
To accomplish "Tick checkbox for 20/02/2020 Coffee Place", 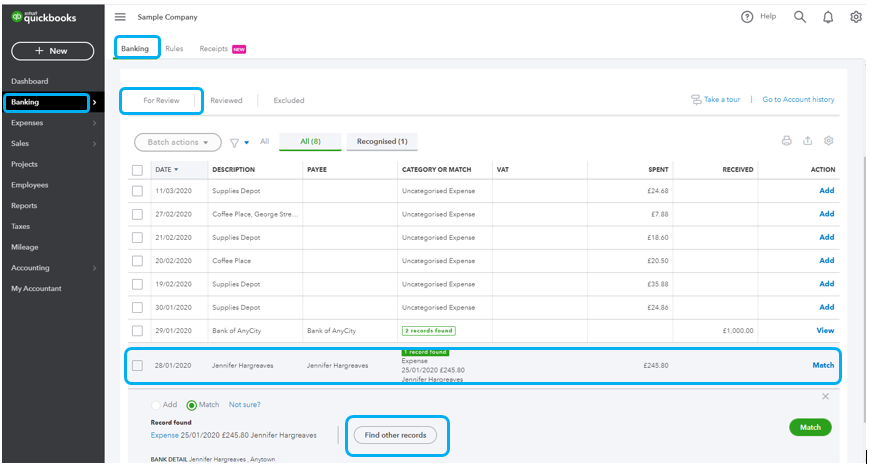I will (x=137, y=261).
